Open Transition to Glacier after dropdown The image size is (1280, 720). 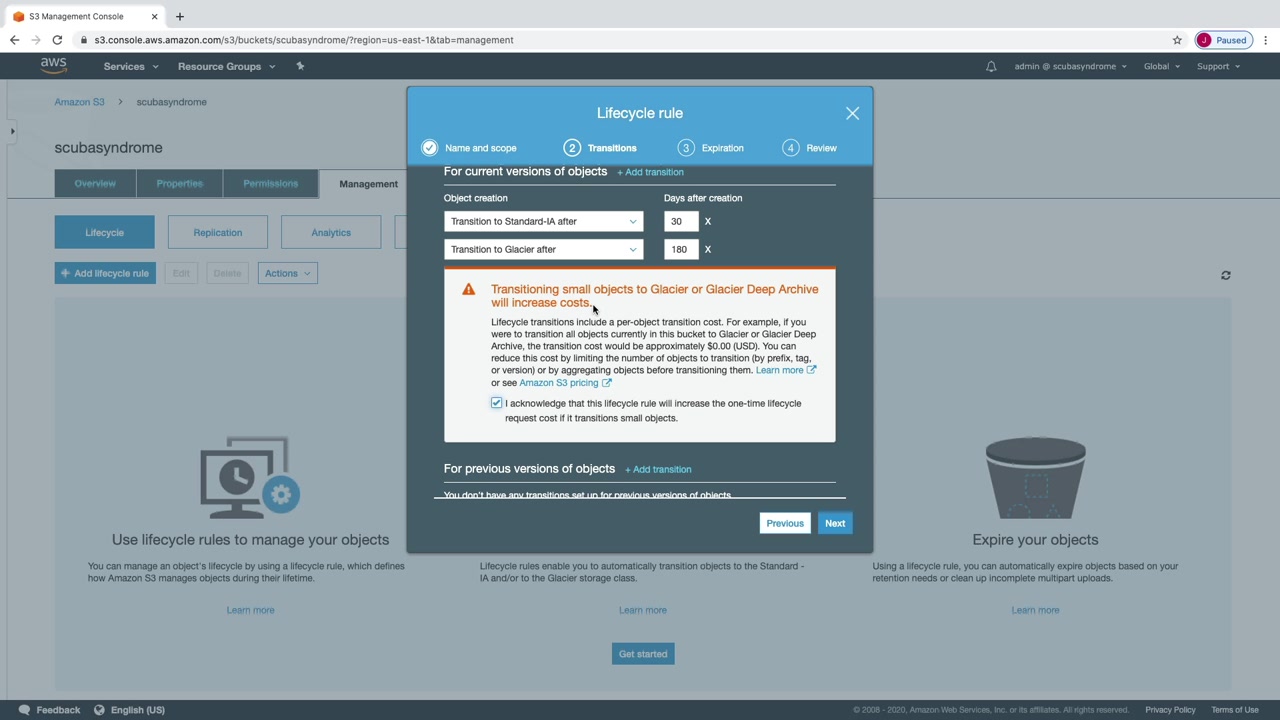[544, 249]
